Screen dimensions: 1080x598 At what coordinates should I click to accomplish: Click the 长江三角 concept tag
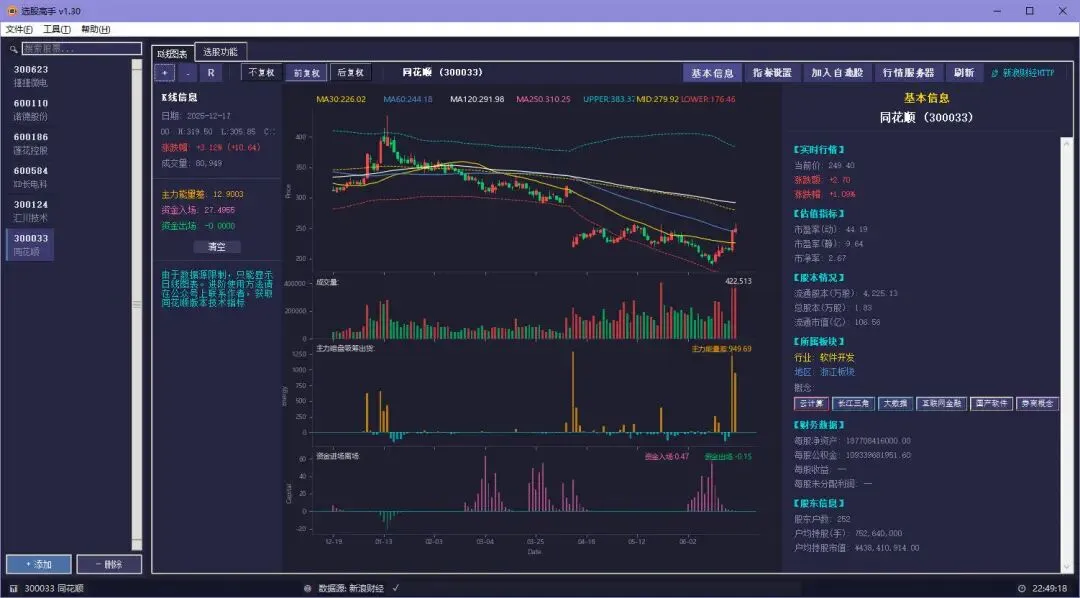pyautogui.click(x=853, y=404)
